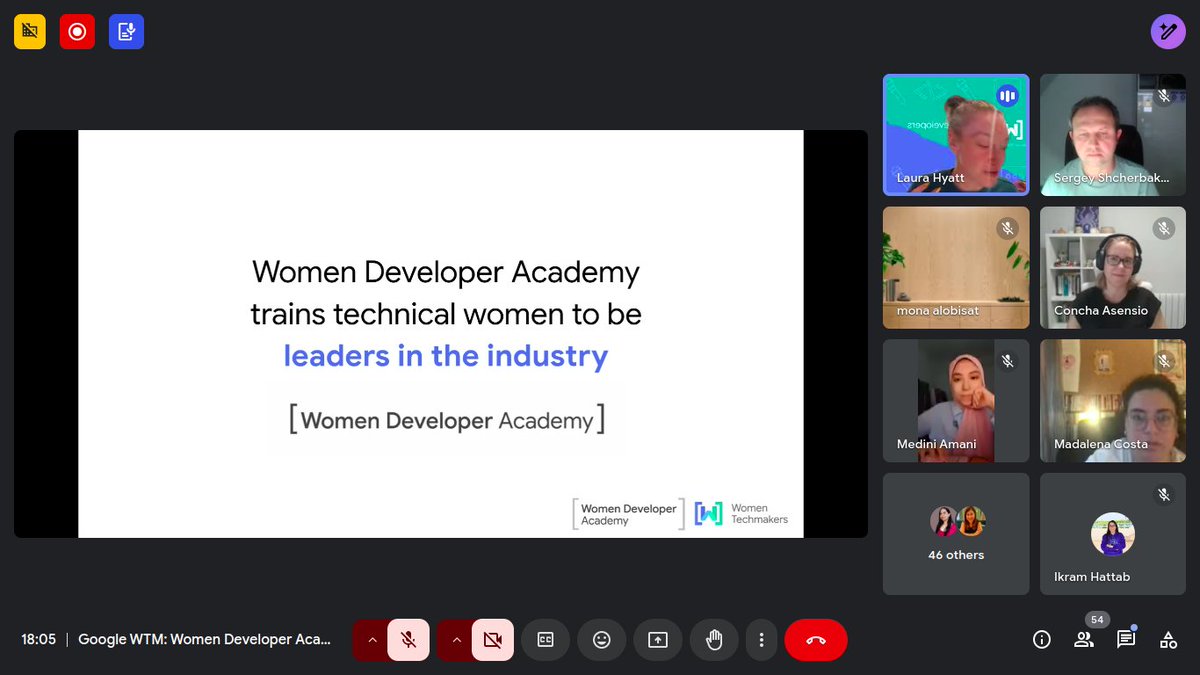Select mona alobisat's video tile
1200x675 pixels.
click(x=956, y=268)
